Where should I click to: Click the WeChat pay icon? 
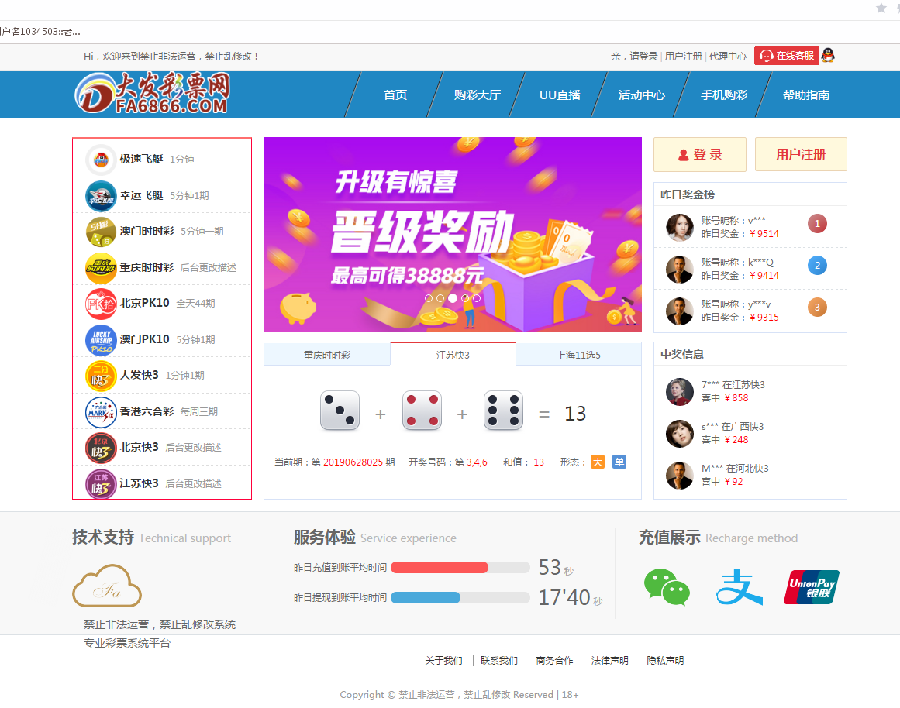[x=666, y=587]
